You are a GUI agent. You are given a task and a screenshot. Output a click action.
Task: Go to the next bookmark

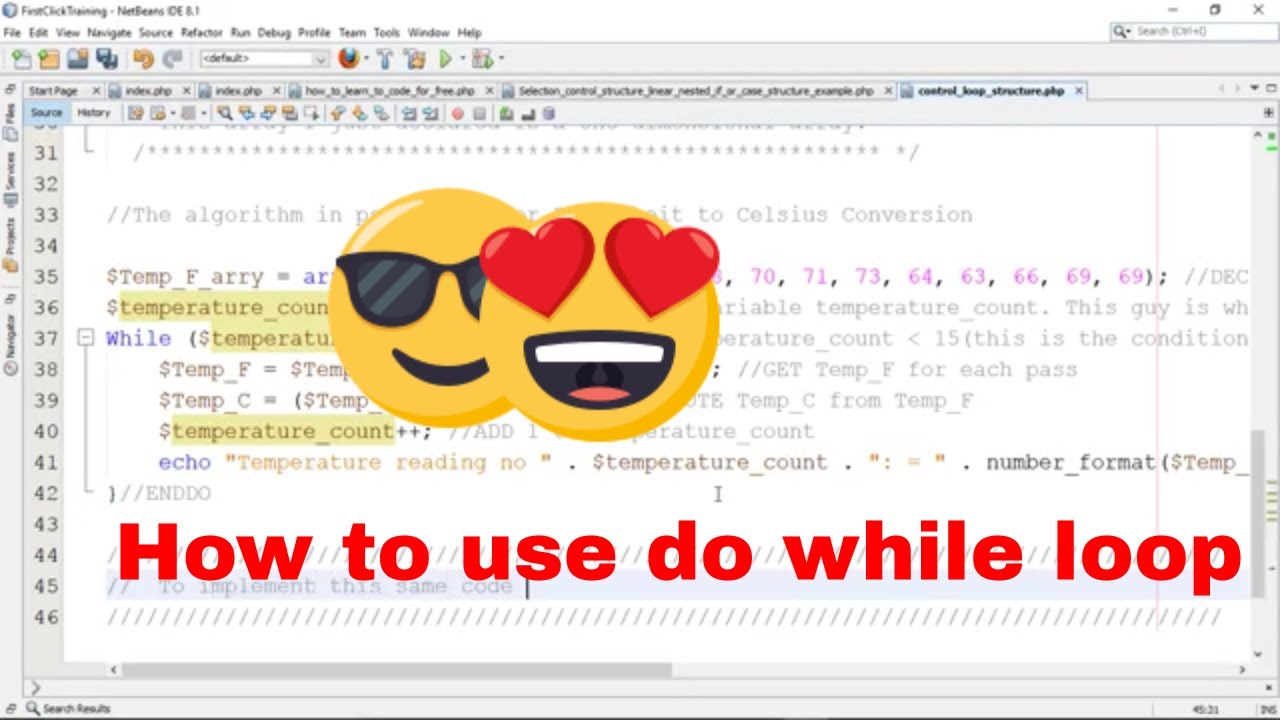coord(358,113)
